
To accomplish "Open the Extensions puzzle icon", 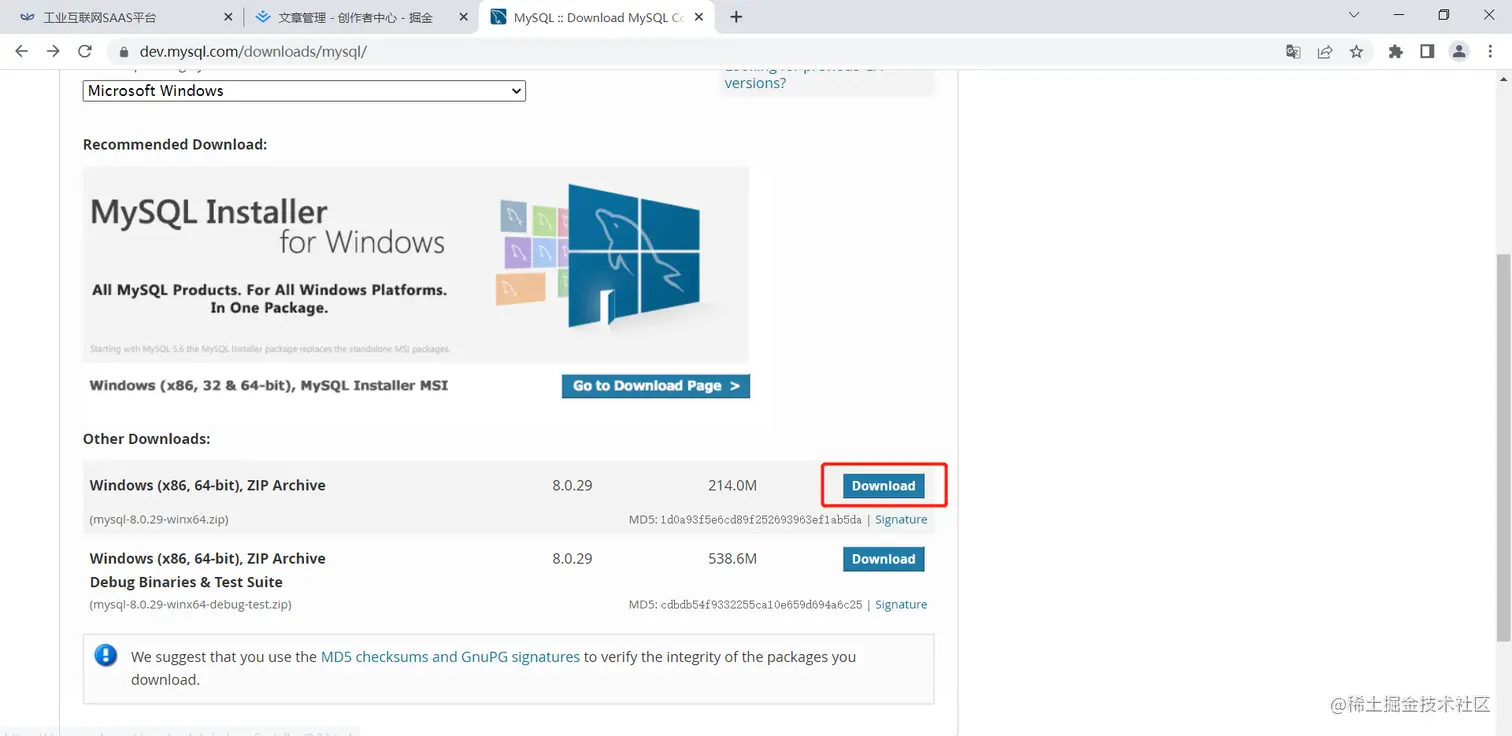I will (1396, 51).
